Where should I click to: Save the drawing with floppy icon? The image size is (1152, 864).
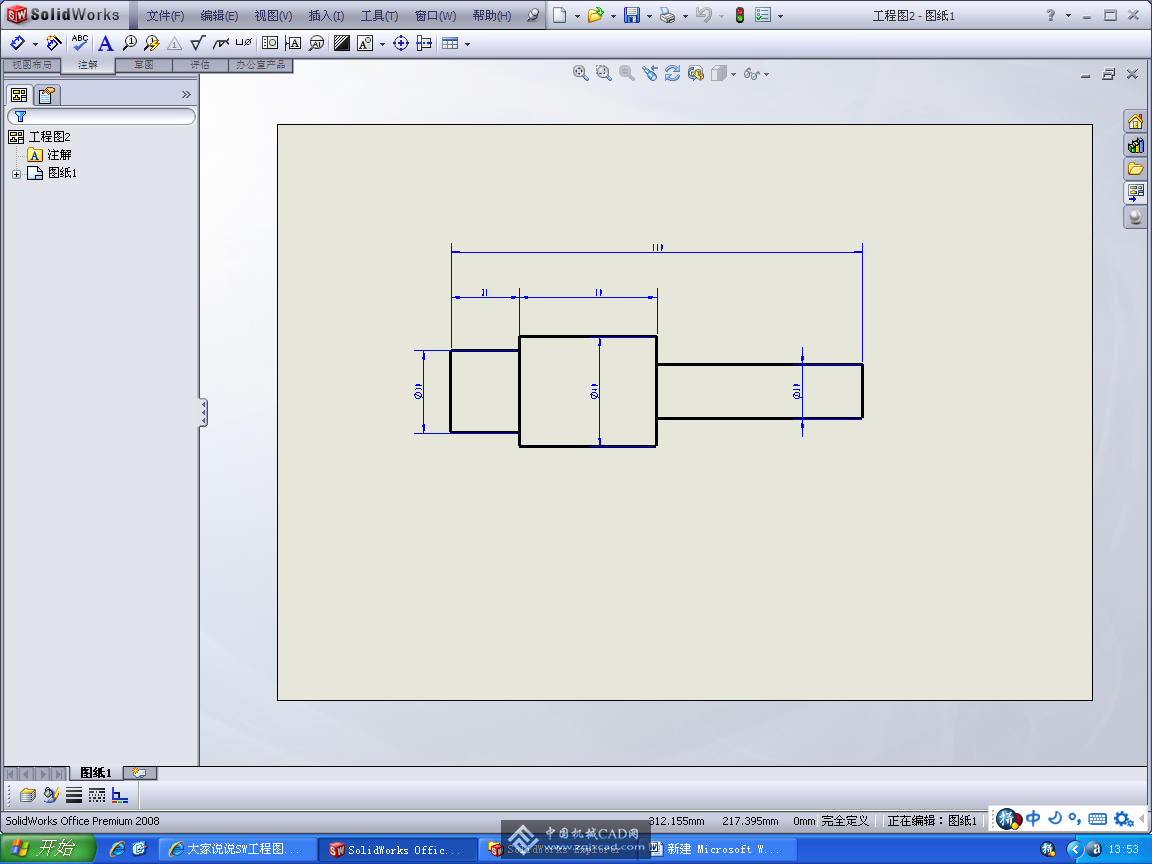click(632, 15)
